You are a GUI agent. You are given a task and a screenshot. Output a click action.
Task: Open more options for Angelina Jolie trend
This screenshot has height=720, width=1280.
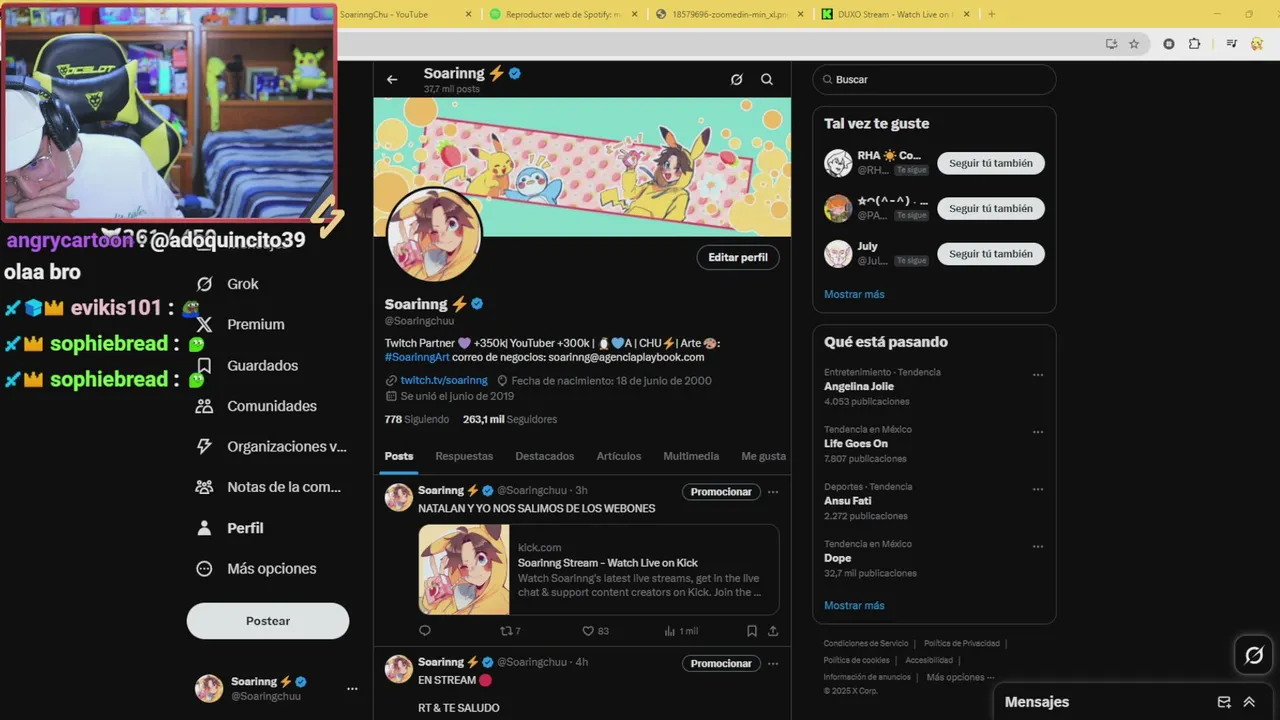[x=1038, y=375]
